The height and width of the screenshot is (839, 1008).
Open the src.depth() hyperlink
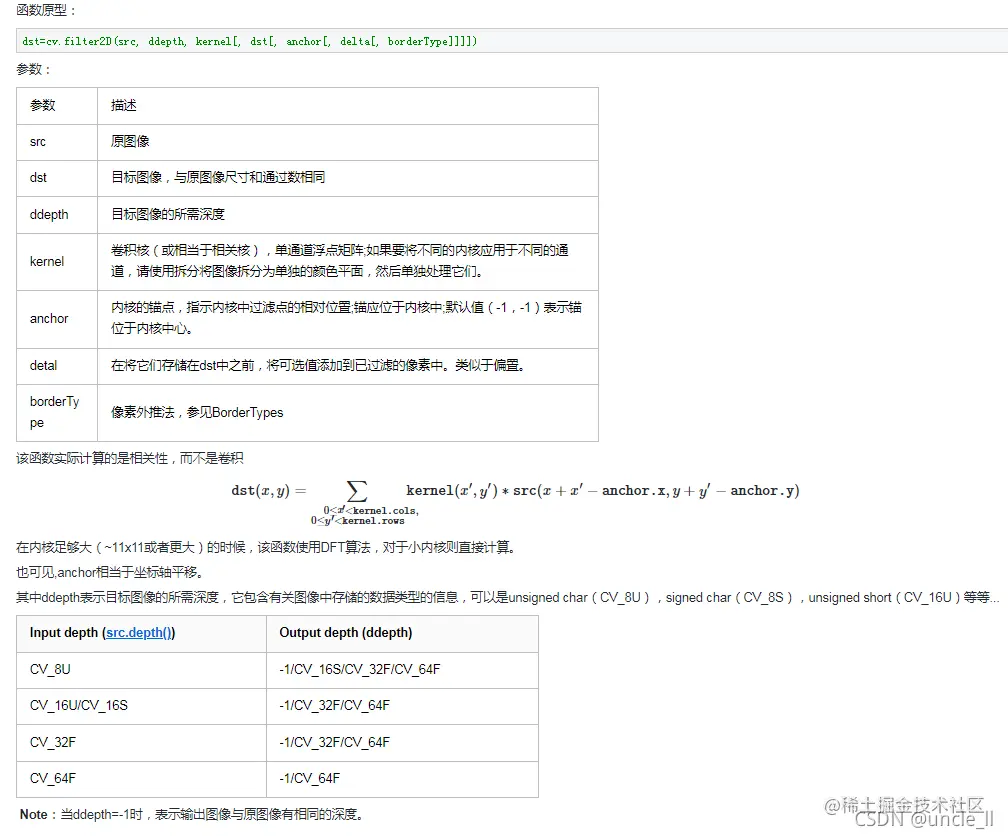pyautogui.click(x=138, y=633)
